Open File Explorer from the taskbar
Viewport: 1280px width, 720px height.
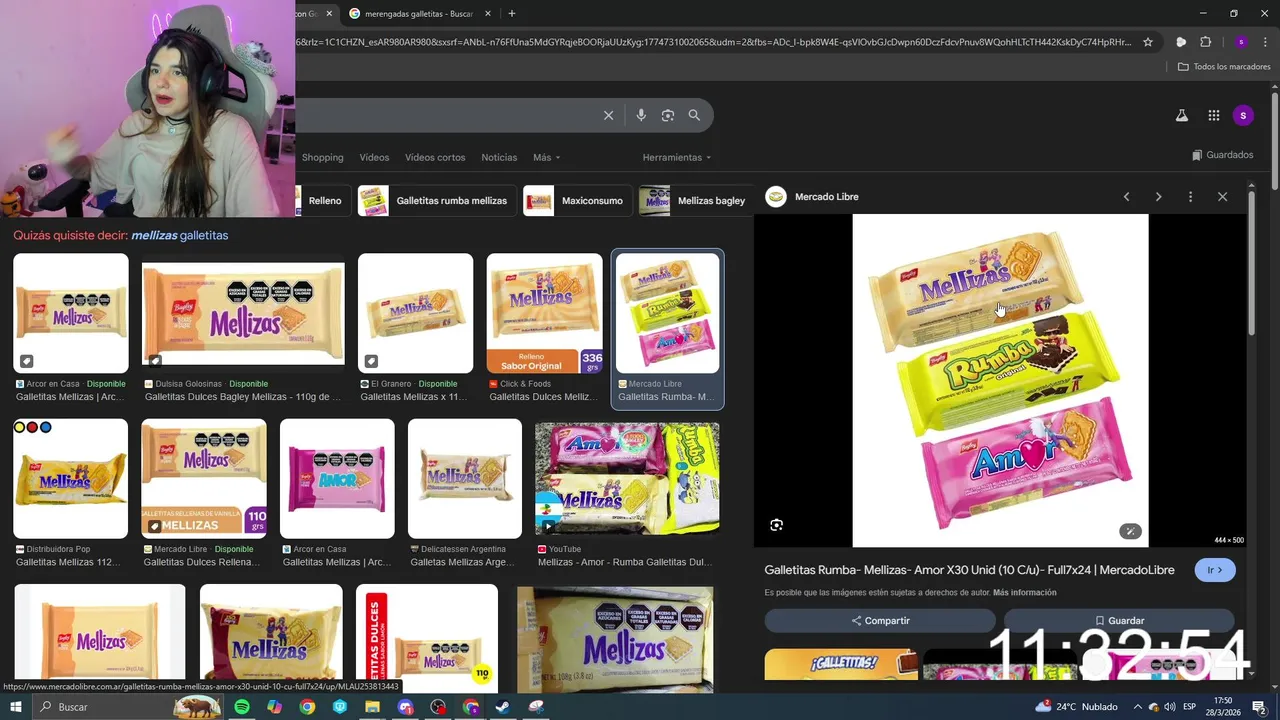coord(372,707)
